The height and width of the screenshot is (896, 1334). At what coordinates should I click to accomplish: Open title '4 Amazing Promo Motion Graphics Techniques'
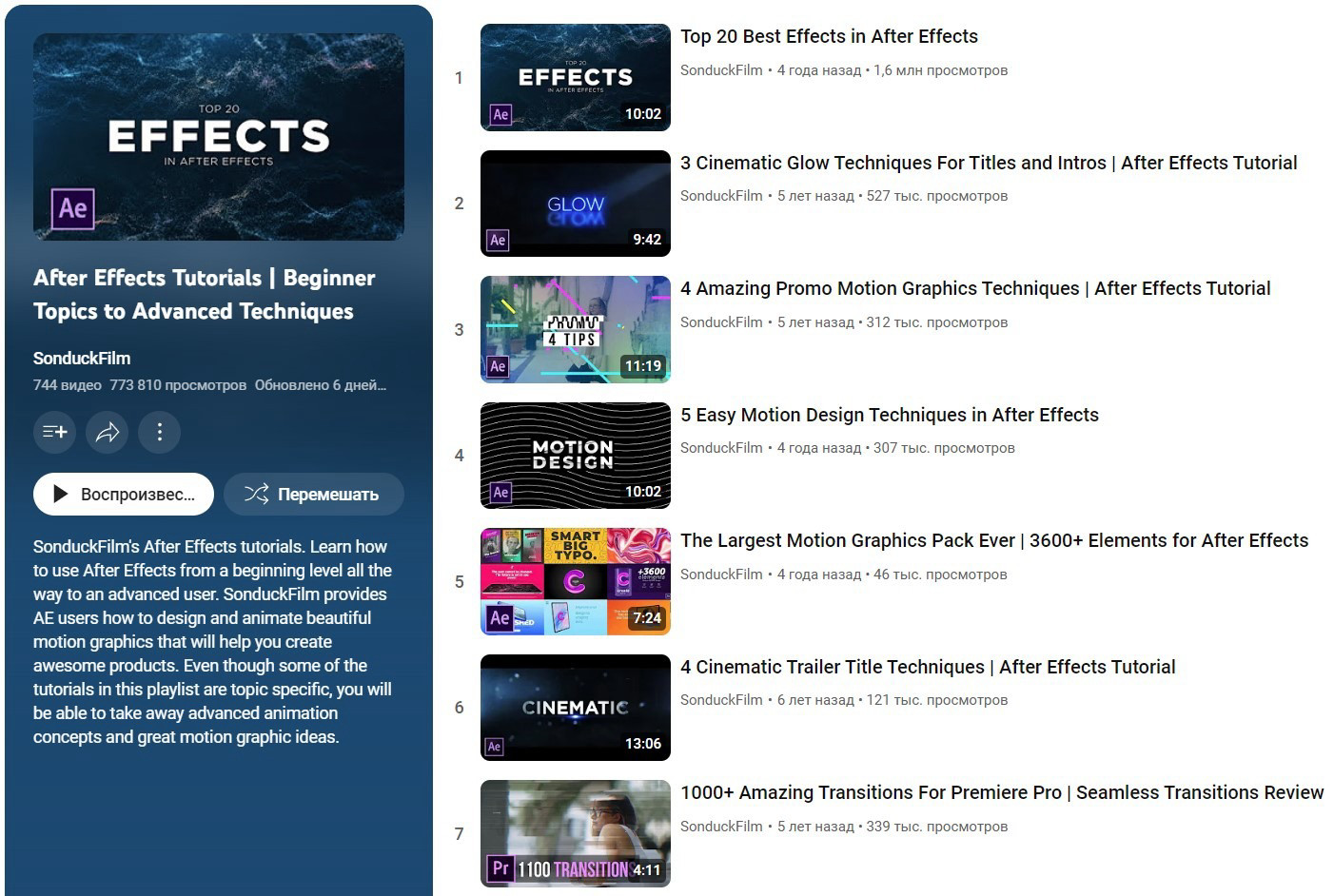[975, 288]
